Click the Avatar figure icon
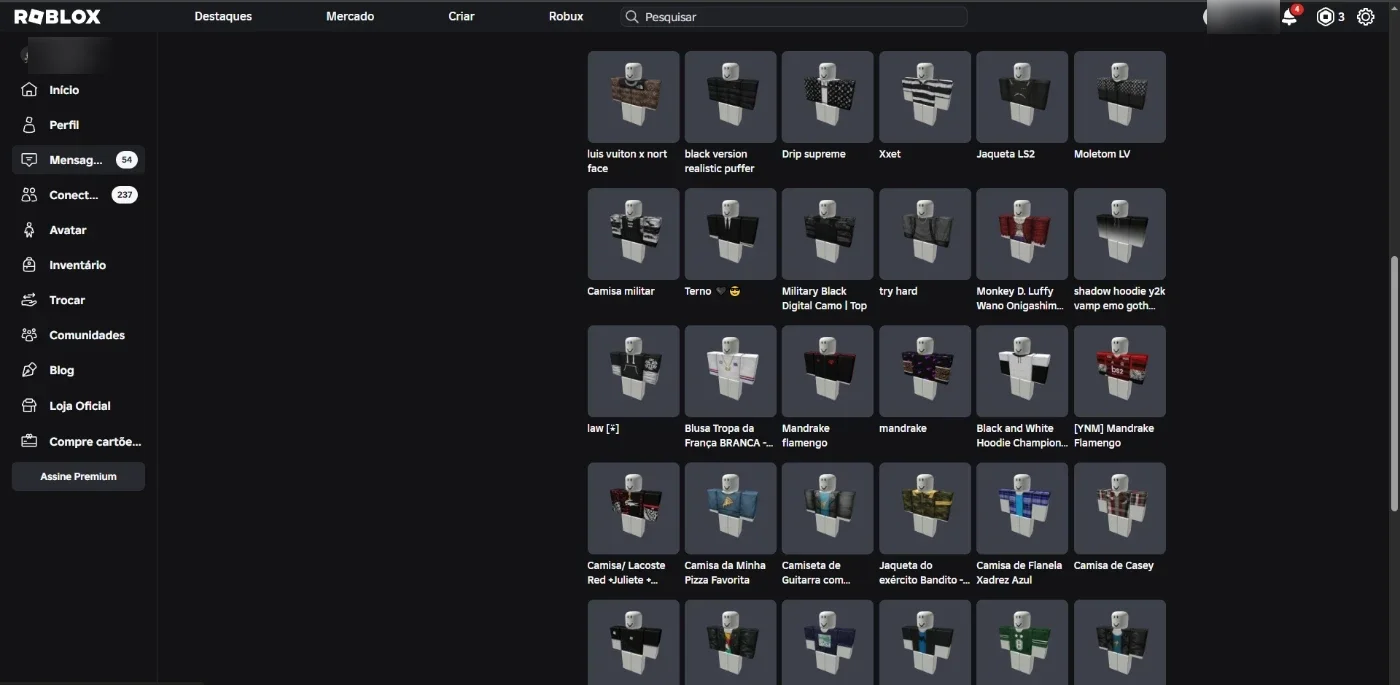The width and height of the screenshot is (1400, 685). click(29, 230)
